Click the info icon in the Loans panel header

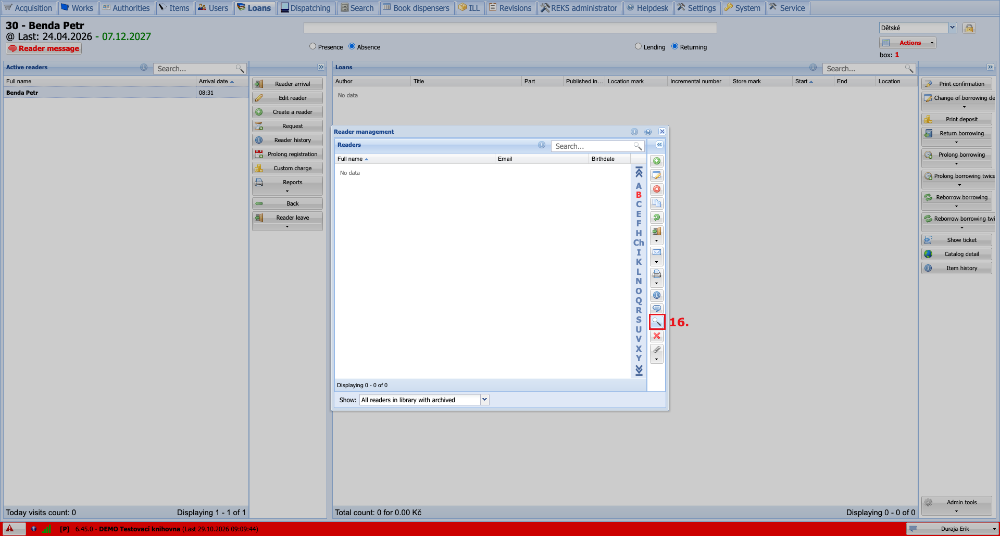point(813,68)
